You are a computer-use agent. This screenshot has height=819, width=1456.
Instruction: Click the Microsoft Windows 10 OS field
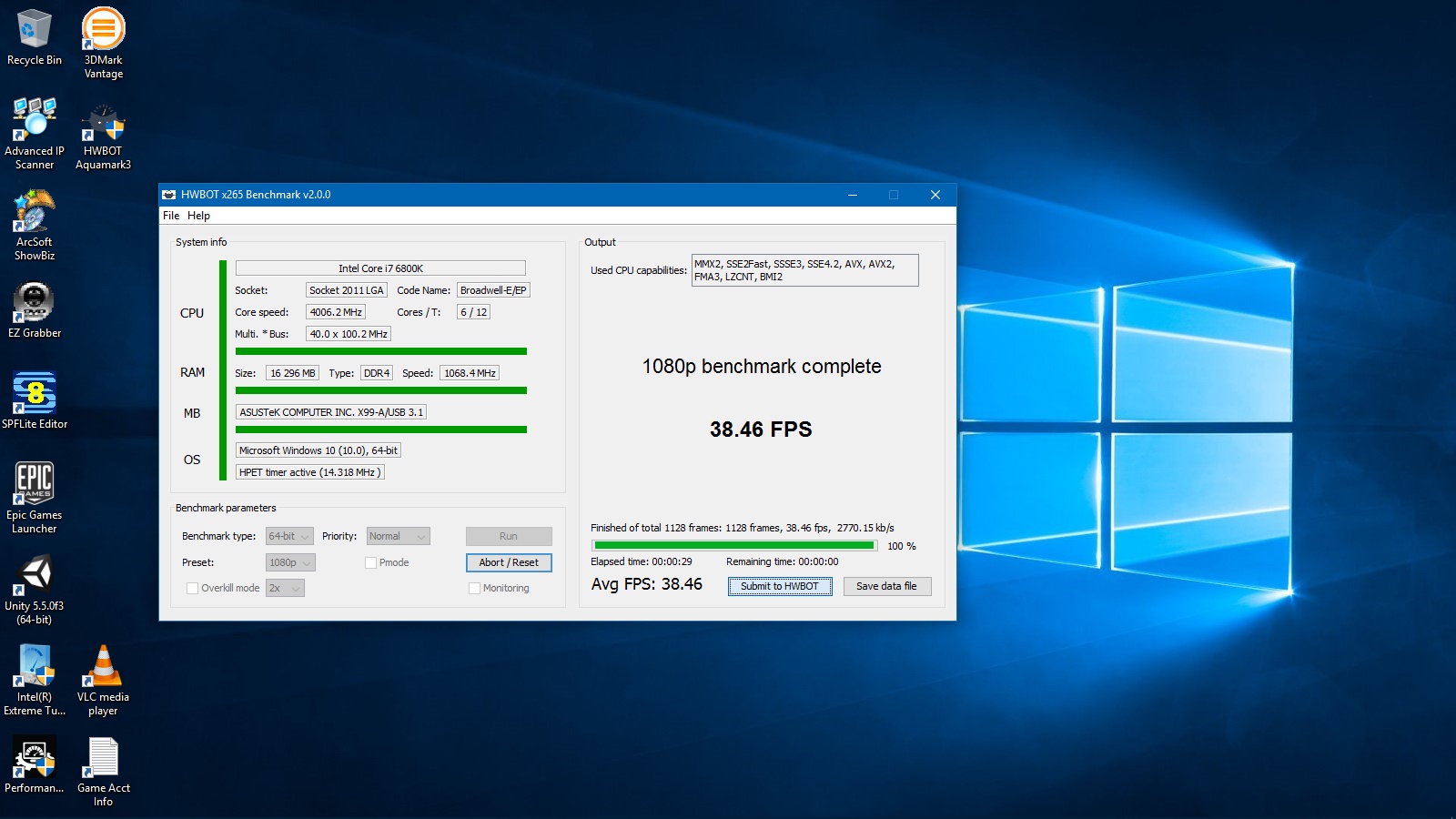(x=318, y=450)
